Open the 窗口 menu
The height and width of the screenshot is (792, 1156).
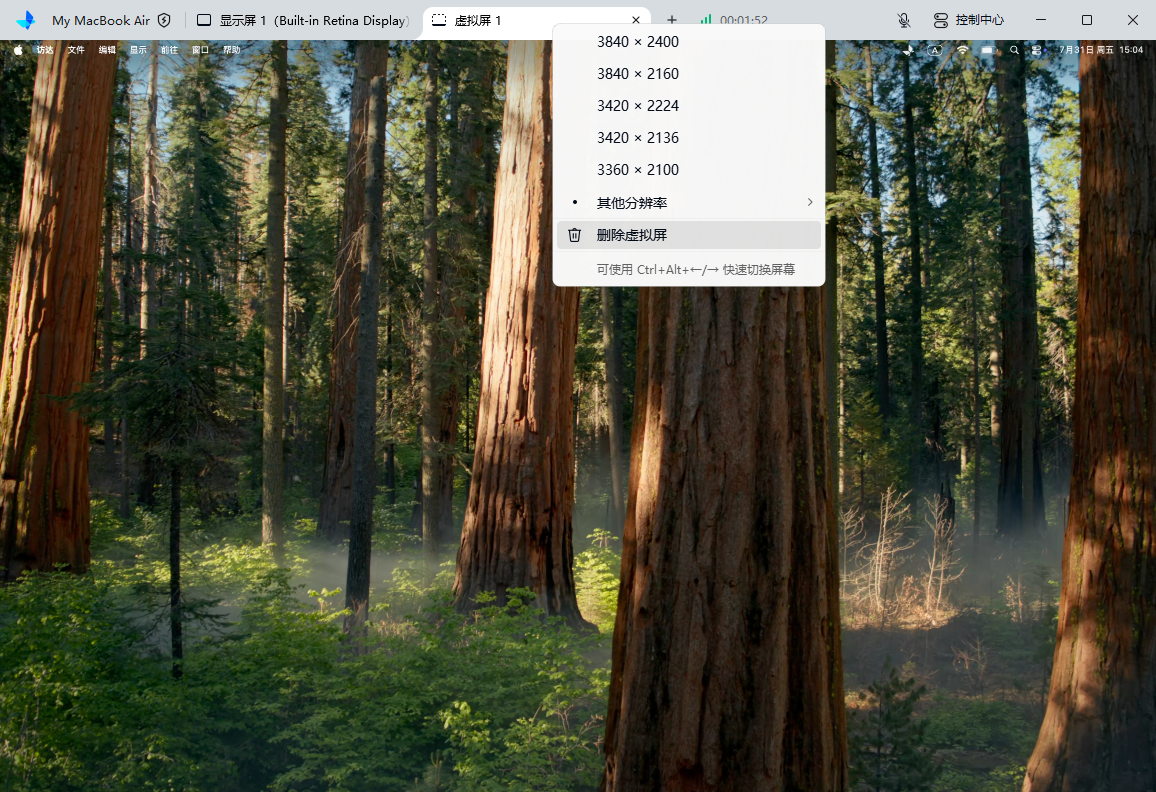coord(201,50)
